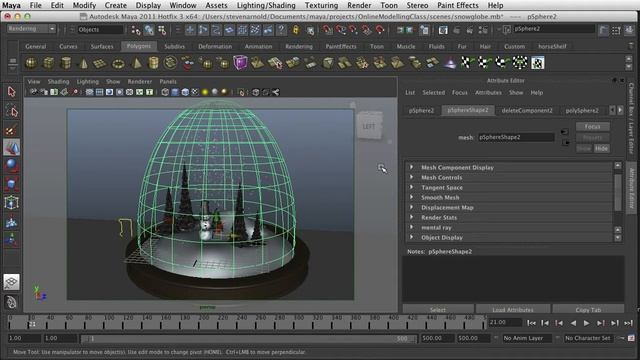Open Lighting/Shading menu in menu bar
The width and height of the screenshot is (640, 360).
(x=266, y=5)
